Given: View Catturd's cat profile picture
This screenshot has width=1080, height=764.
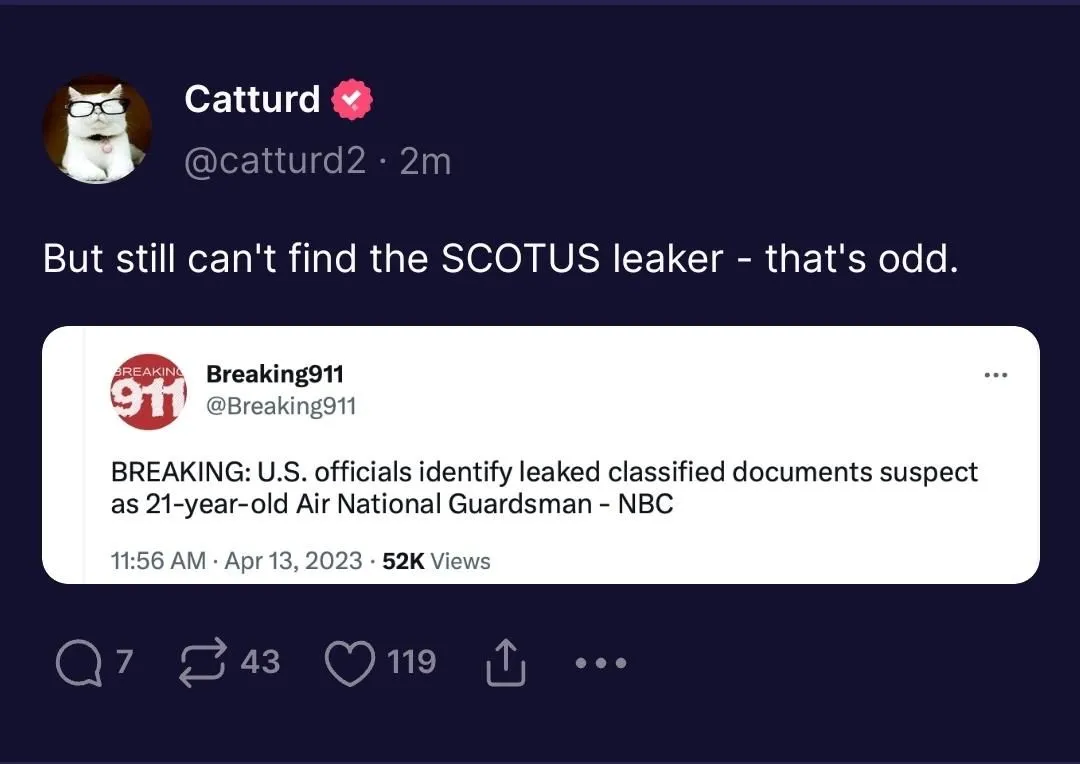Looking at the screenshot, I should tap(96, 131).
